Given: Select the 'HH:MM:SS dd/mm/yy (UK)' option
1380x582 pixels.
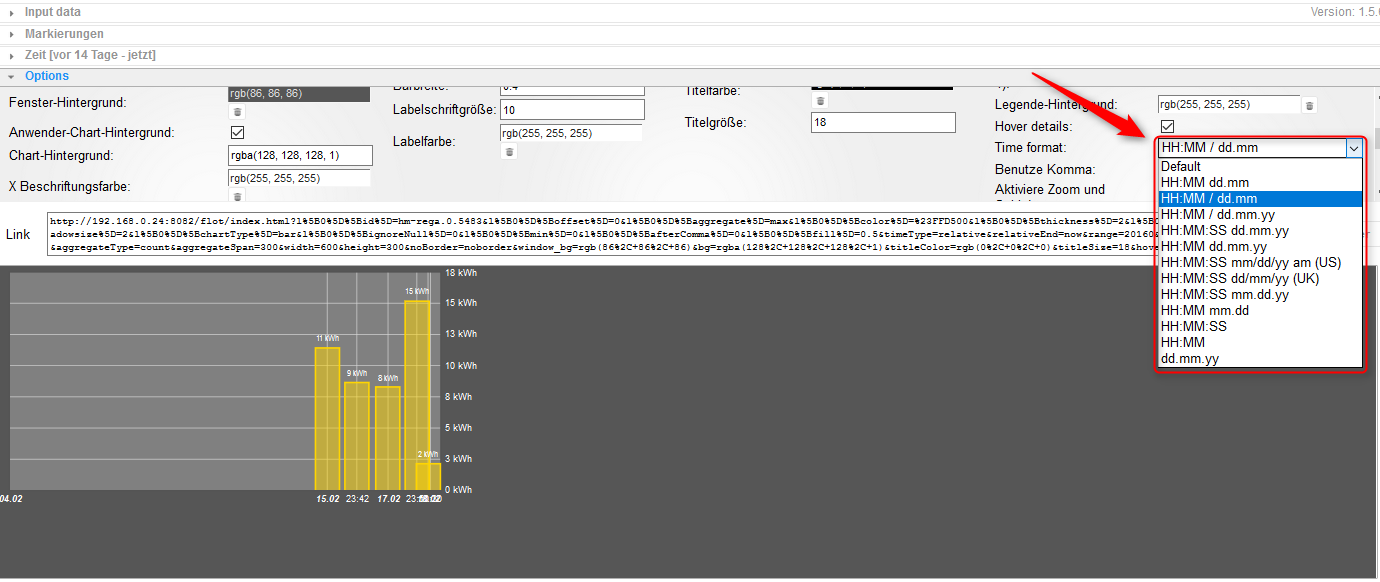Looking at the screenshot, I should 1260,278.
